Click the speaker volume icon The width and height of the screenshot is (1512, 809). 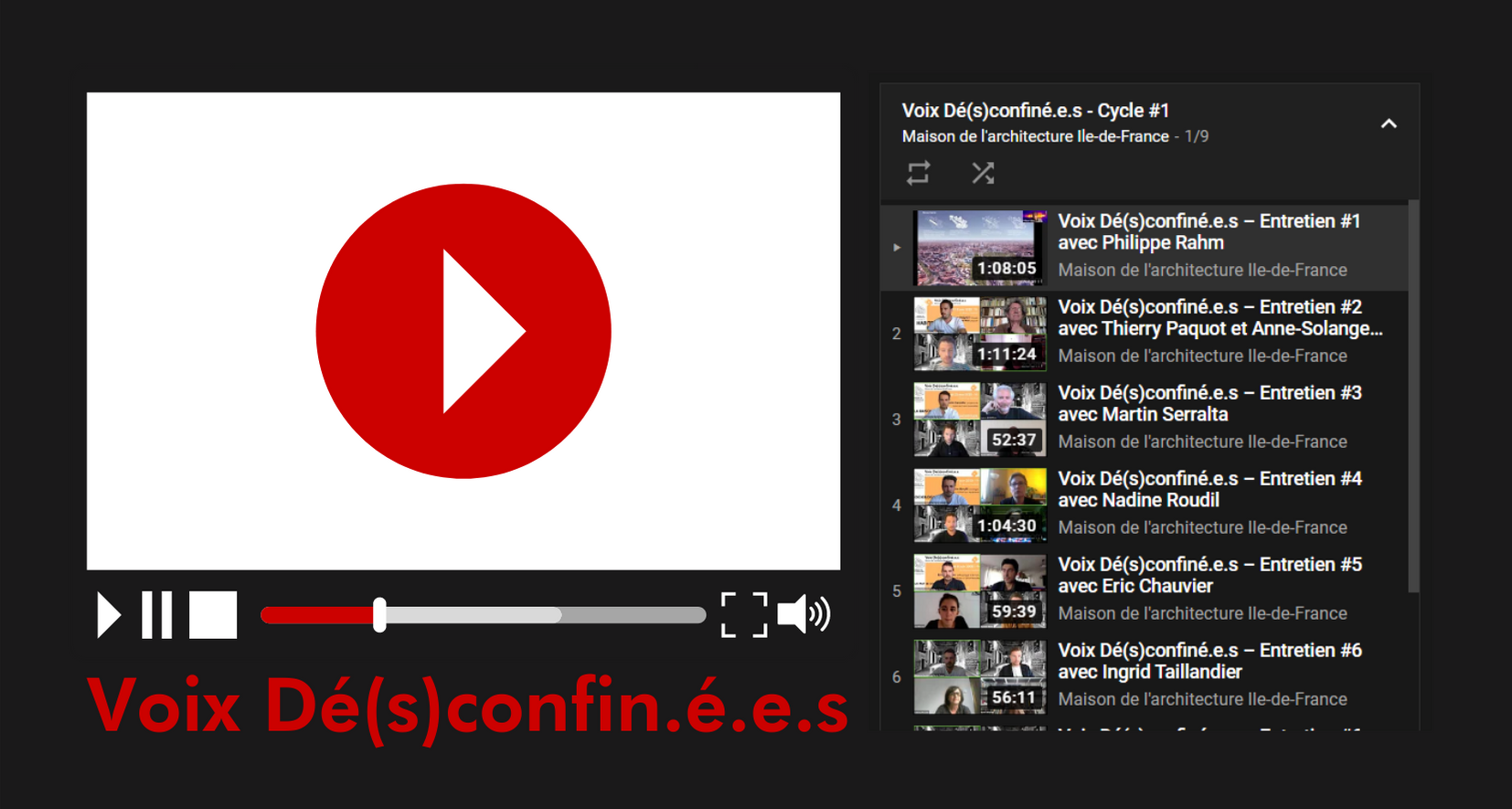pyautogui.click(x=804, y=613)
